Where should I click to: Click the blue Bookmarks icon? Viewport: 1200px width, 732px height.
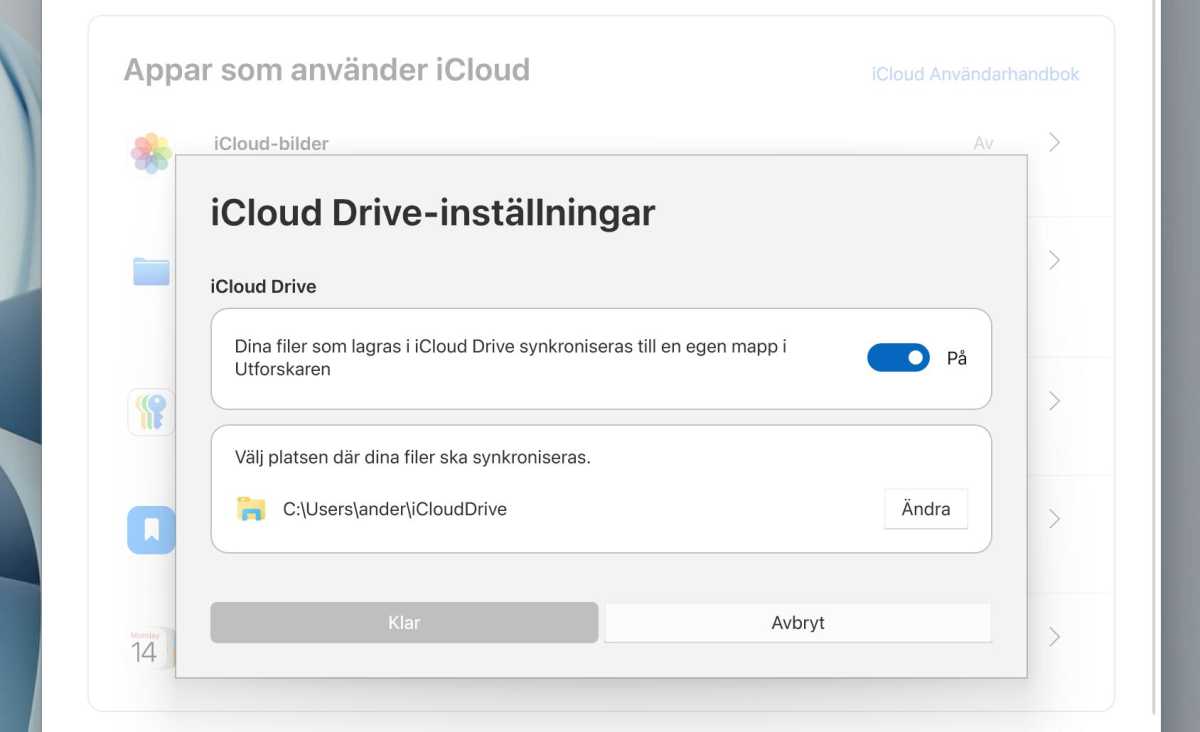coord(149,530)
